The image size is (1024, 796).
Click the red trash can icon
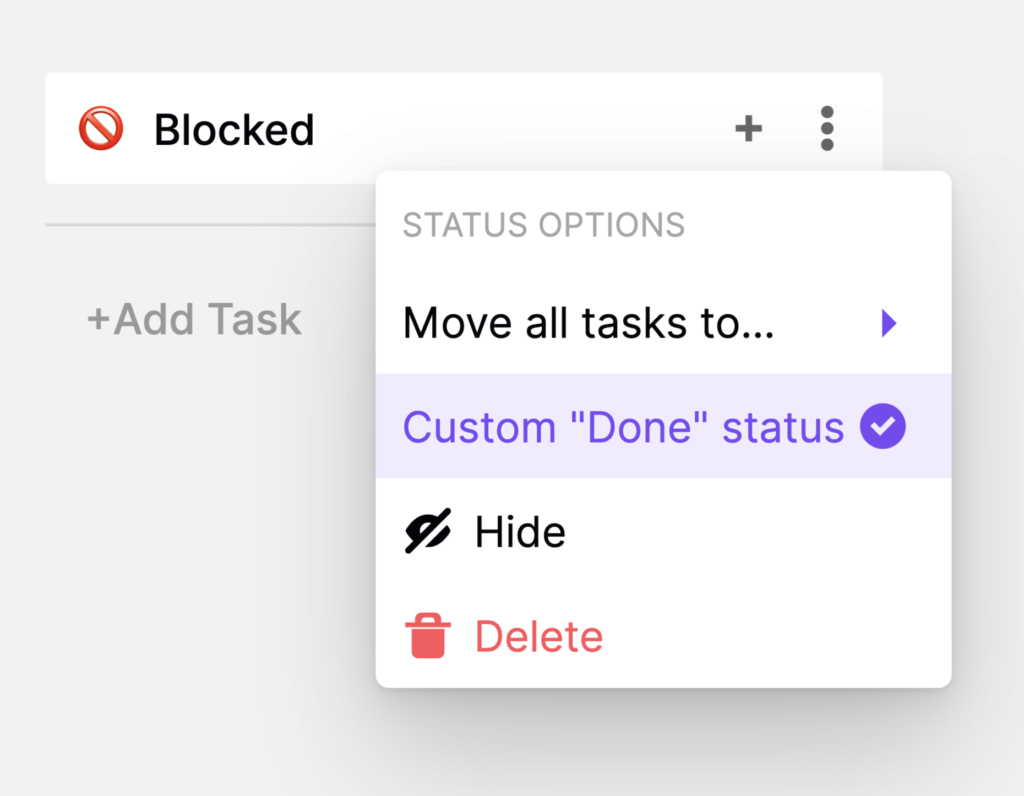click(427, 636)
